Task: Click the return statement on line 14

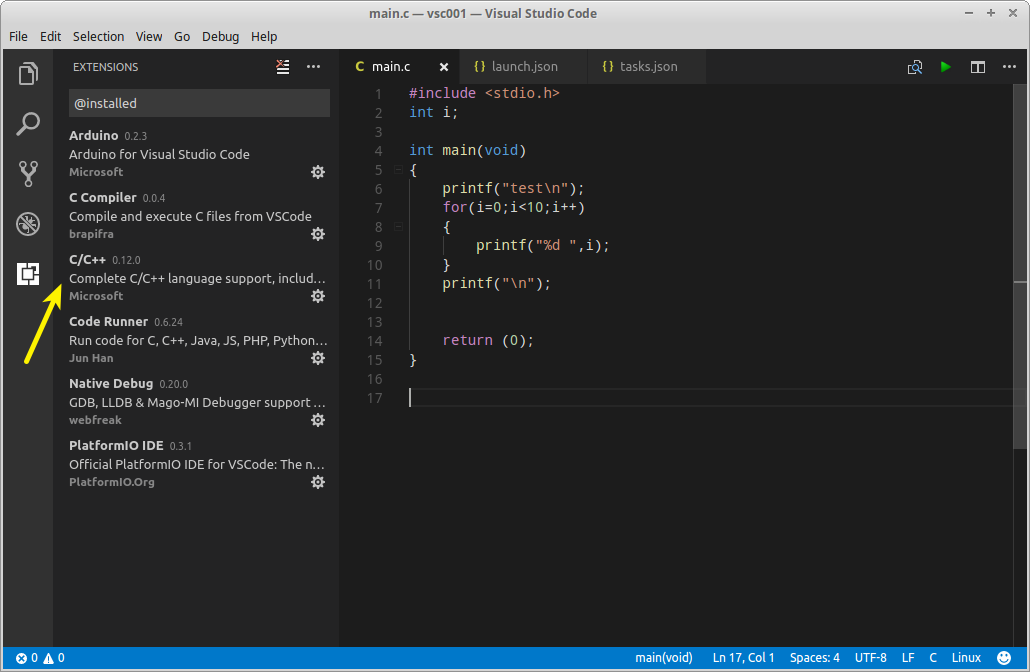Action: 488,340
